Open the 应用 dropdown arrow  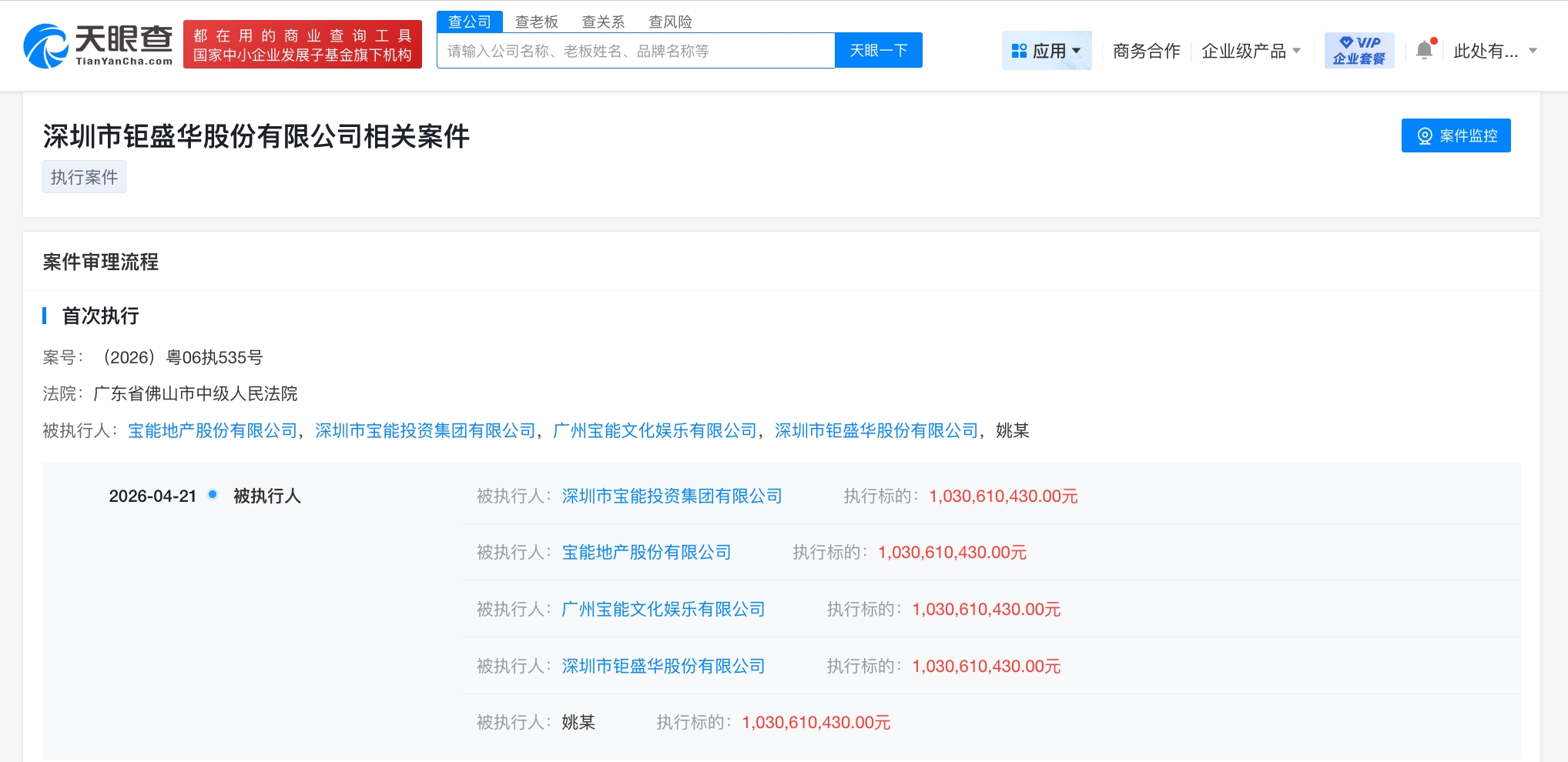[1077, 49]
